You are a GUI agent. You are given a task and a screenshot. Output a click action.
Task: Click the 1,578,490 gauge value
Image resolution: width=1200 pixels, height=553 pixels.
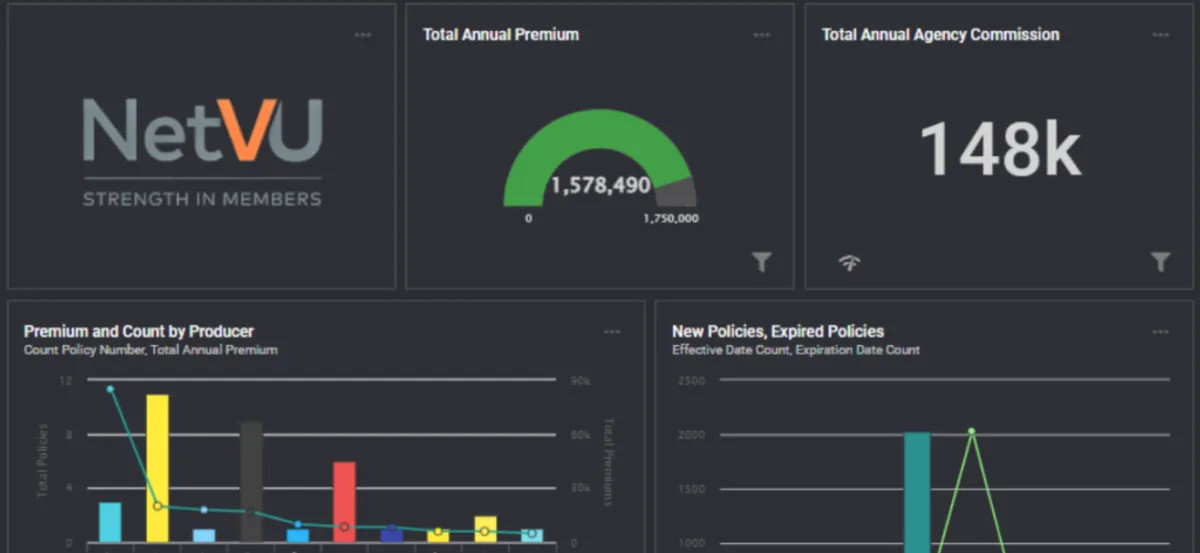tap(600, 186)
